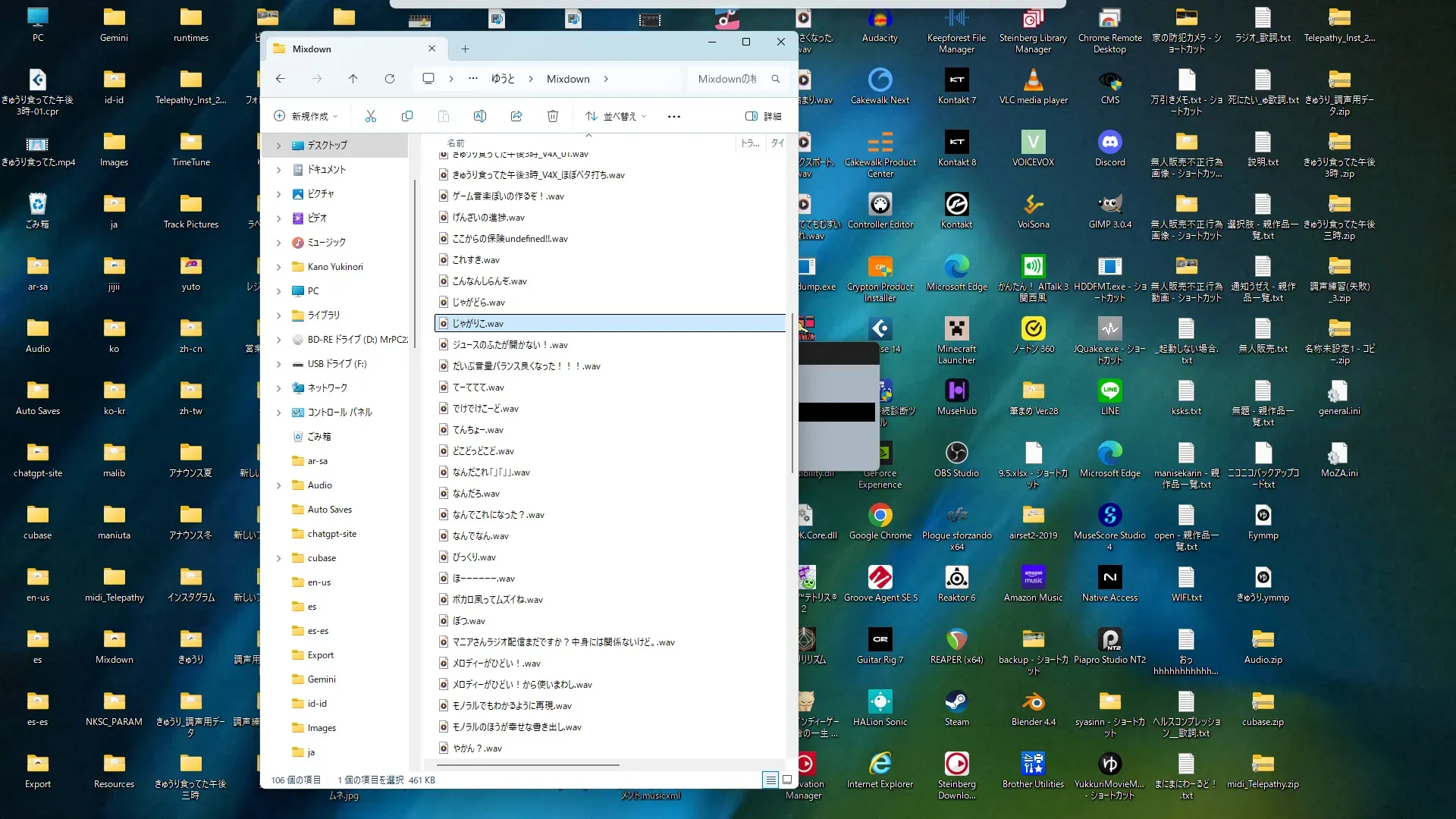The width and height of the screenshot is (1456, 819).
Task: Switch to large thumbnails view in status bar
Action: 787,780
